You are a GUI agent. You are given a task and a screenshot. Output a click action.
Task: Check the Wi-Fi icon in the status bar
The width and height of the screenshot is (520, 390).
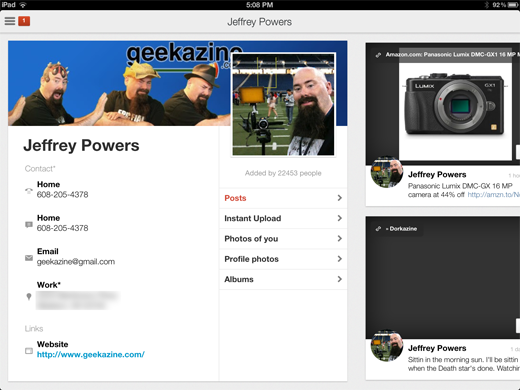[23, 5]
